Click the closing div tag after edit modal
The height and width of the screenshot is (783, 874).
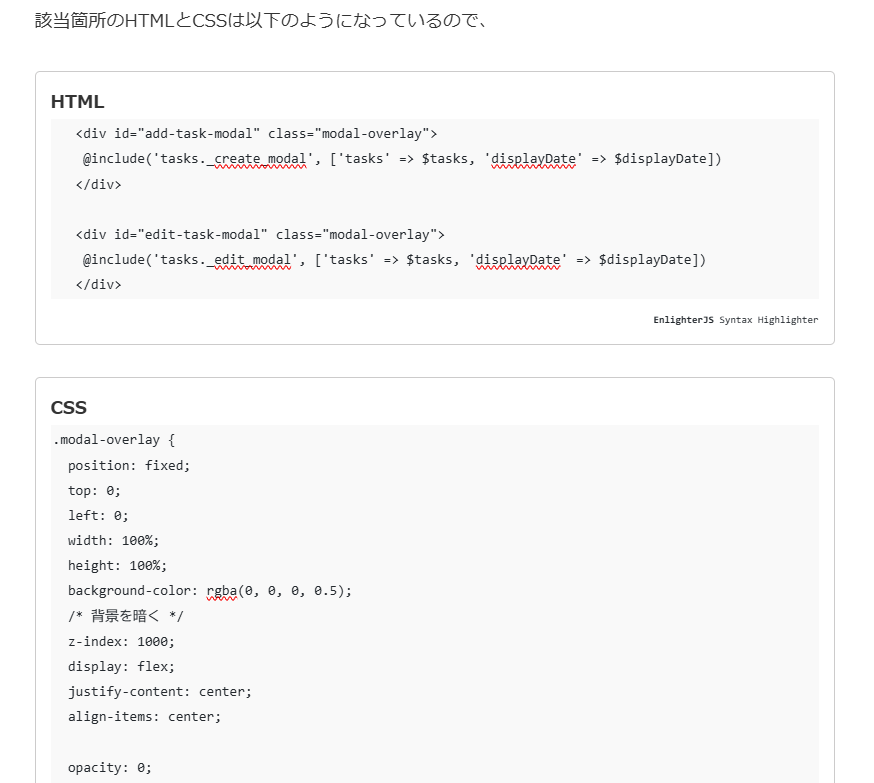tap(98, 285)
